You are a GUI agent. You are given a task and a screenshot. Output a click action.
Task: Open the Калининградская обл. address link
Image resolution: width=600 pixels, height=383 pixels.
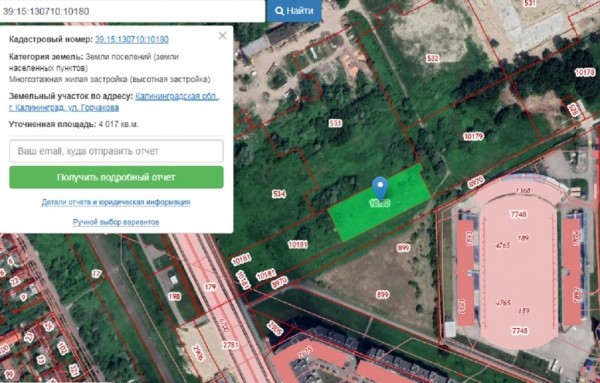(x=177, y=96)
